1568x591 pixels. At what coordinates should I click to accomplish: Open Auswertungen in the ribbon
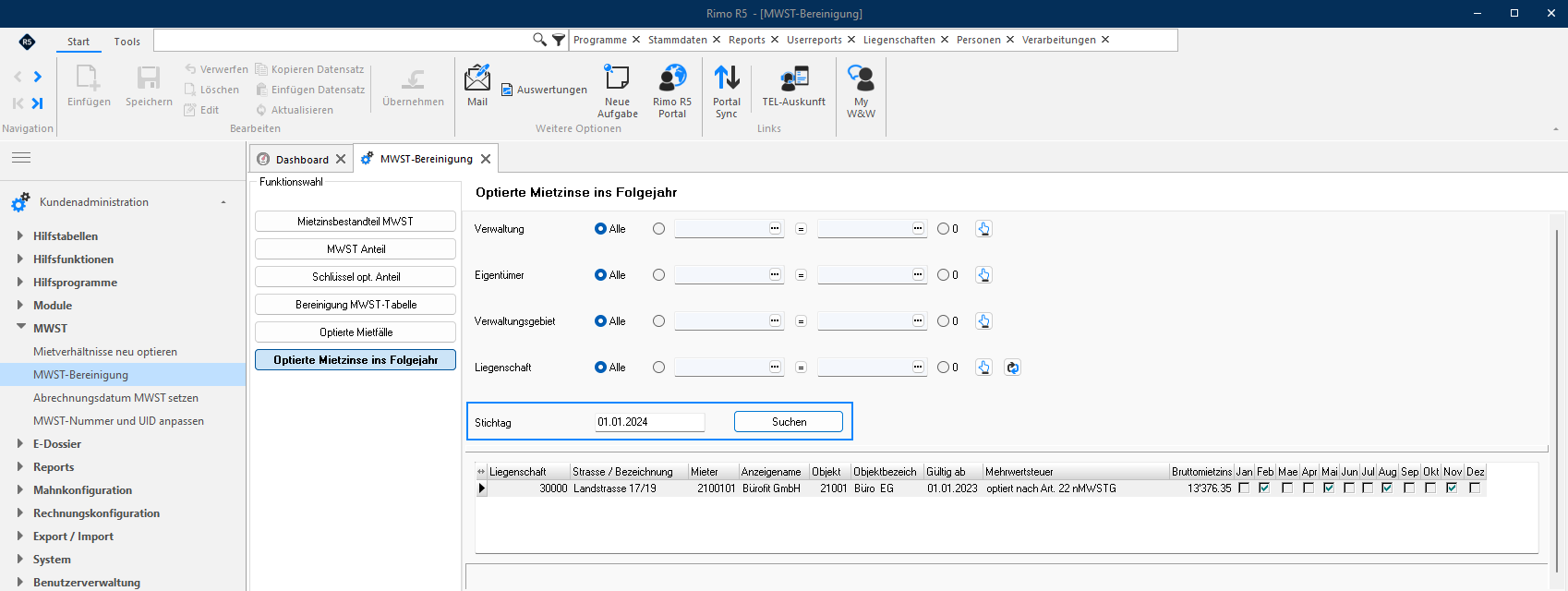pyautogui.click(x=544, y=90)
